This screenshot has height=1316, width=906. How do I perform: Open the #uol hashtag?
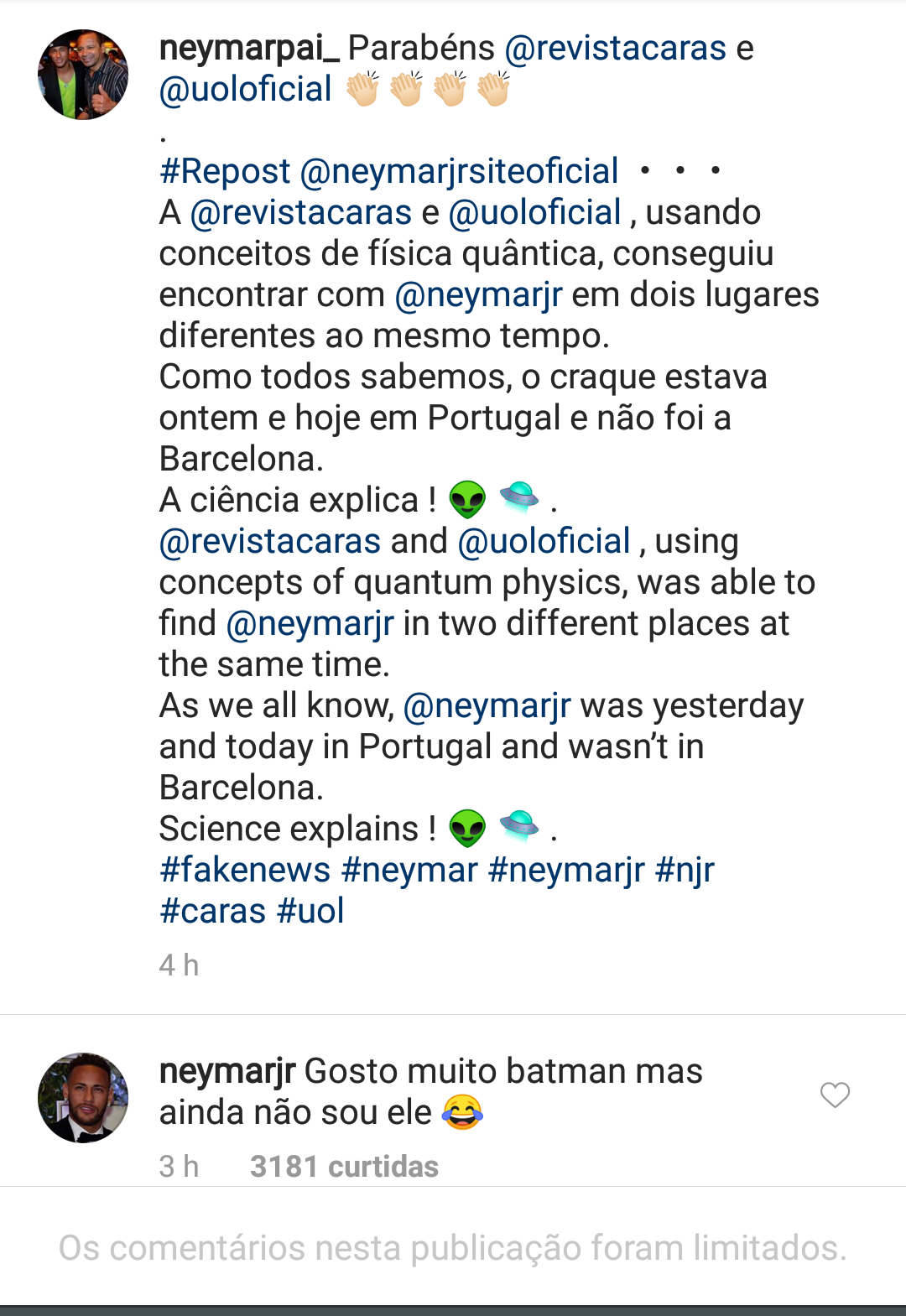[310, 911]
